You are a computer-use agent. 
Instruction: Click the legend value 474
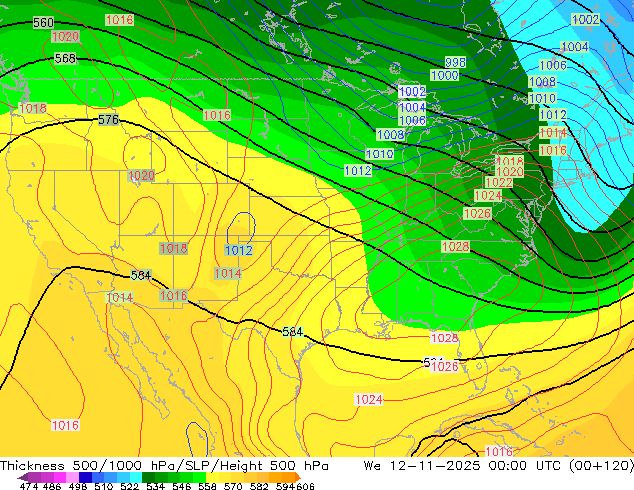(x=29, y=486)
